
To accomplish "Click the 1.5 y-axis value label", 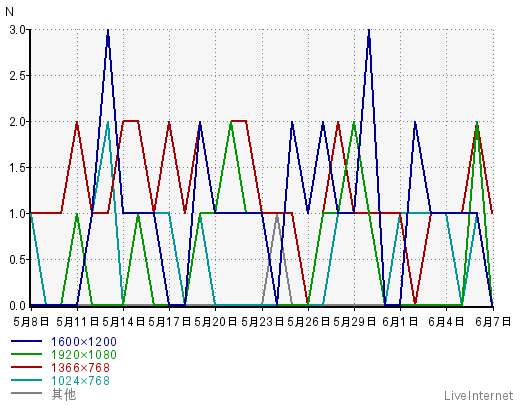I will (x=17, y=168).
